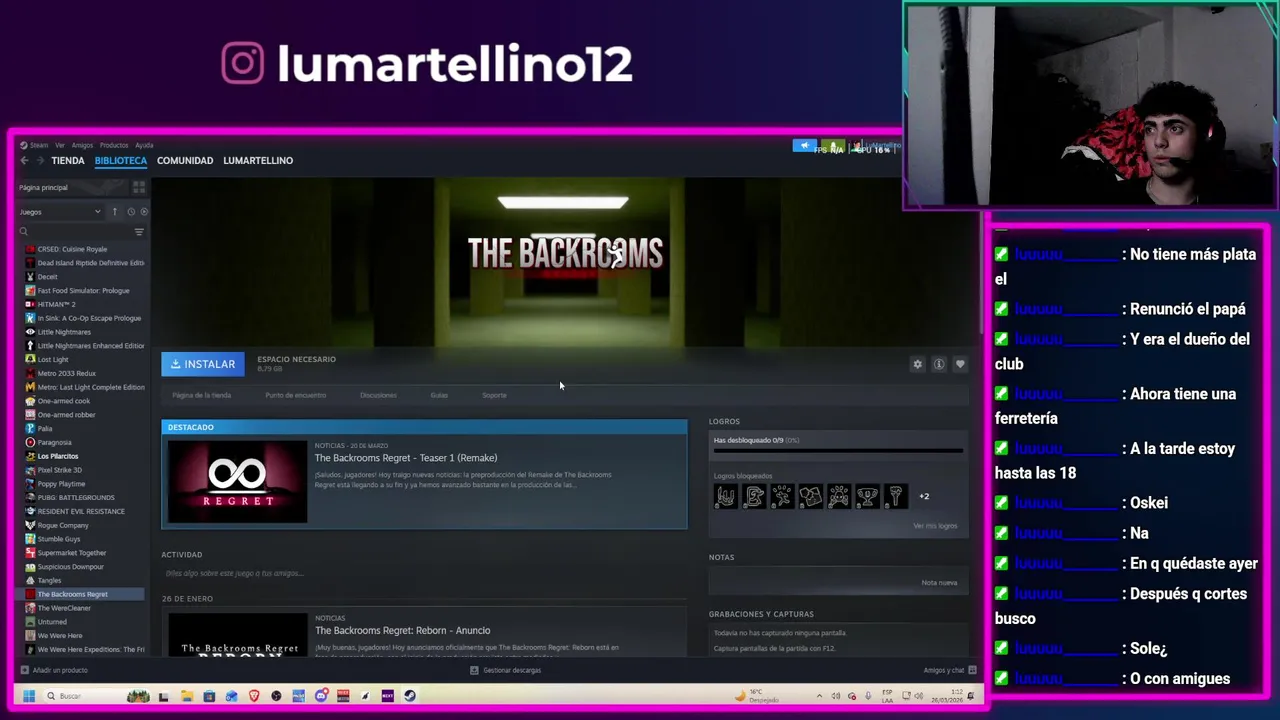Image resolution: width=1280 pixels, height=720 pixels.
Task: Click the last locked achievement icon
Action: pyautogui.click(x=896, y=496)
